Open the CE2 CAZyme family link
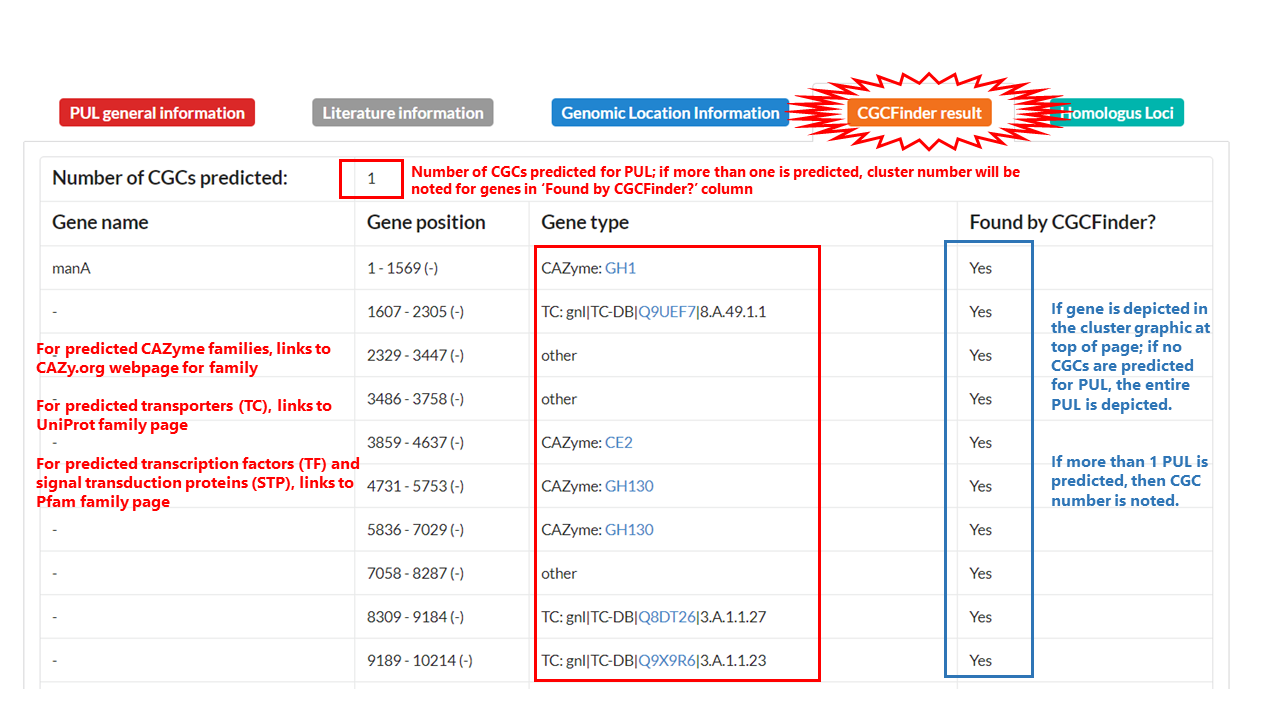 (618, 443)
